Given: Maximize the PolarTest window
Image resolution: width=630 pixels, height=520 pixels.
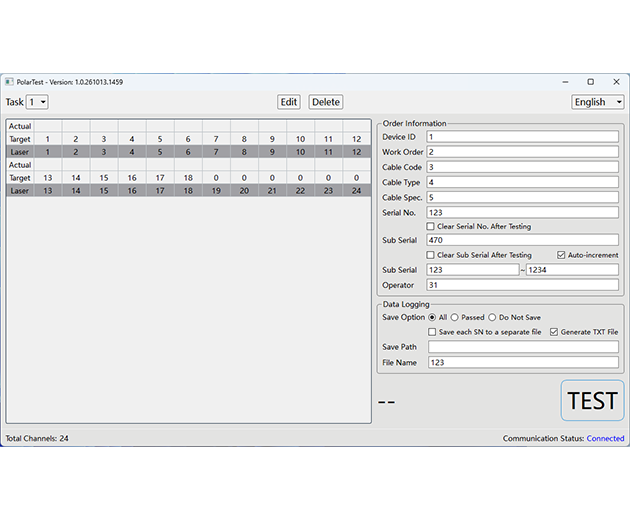Looking at the screenshot, I should [x=591, y=82].
